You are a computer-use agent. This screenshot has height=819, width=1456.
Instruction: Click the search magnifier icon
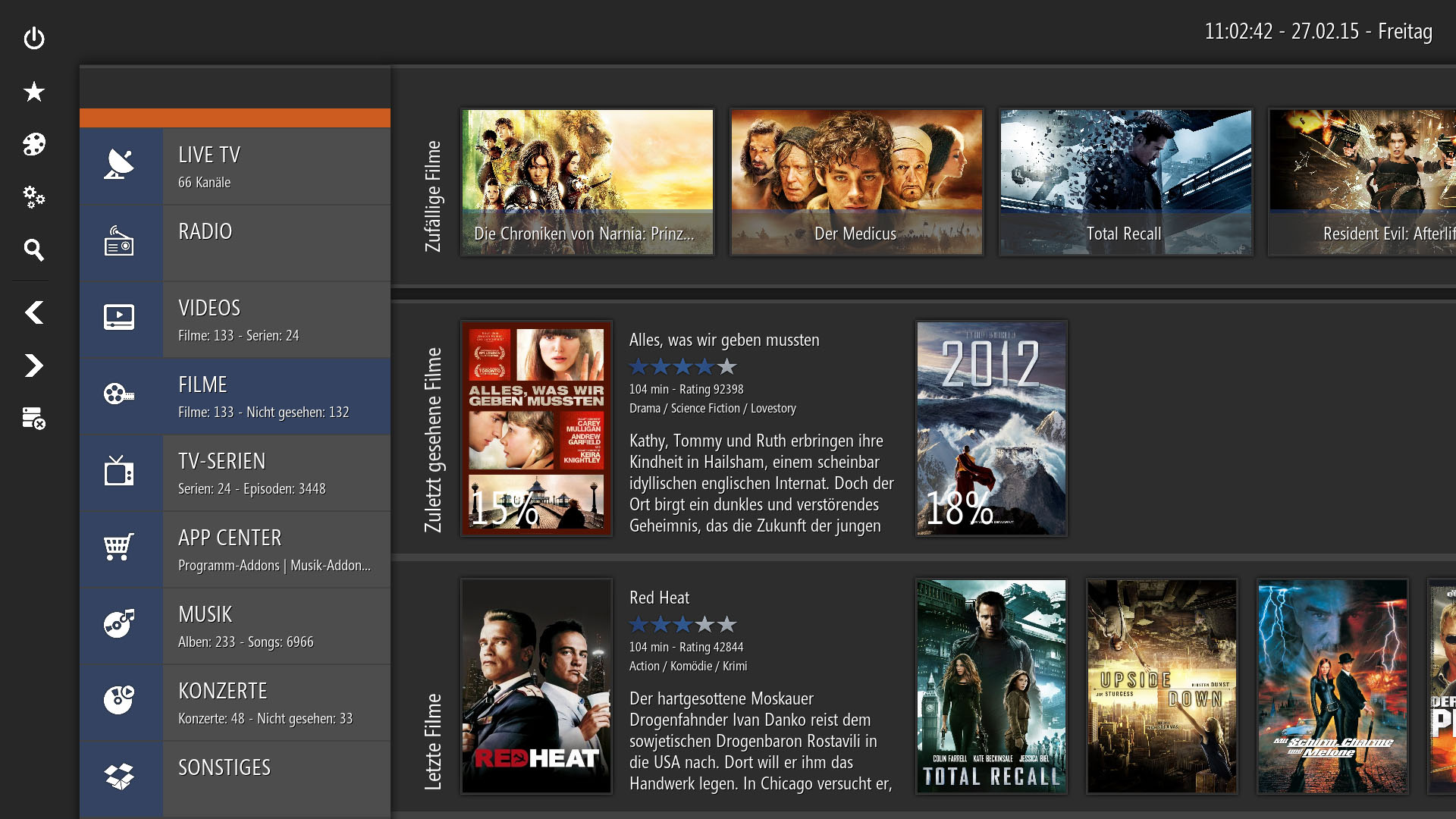point(34,249)
